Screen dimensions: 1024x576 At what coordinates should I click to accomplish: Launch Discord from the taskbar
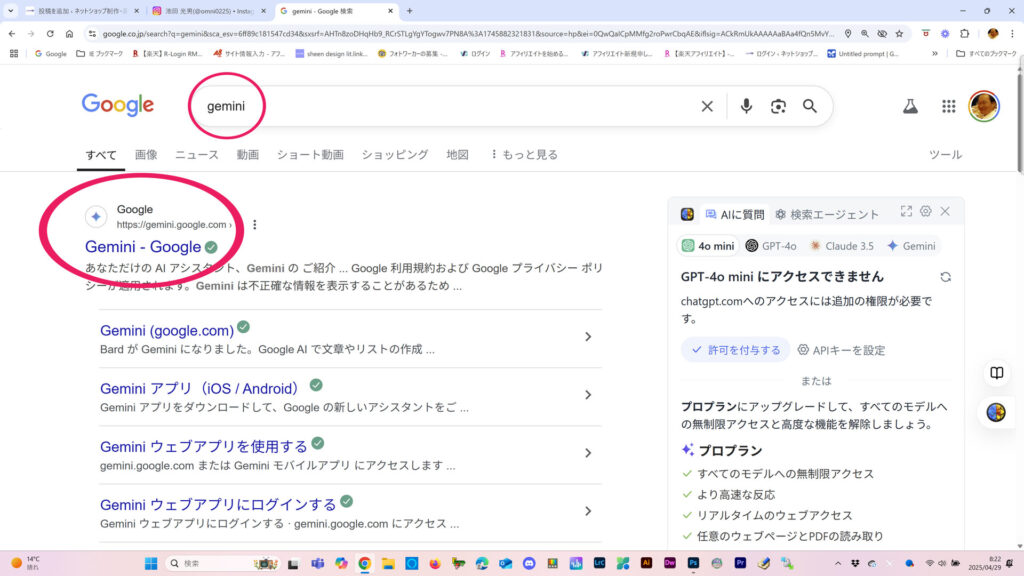[529, 563]
